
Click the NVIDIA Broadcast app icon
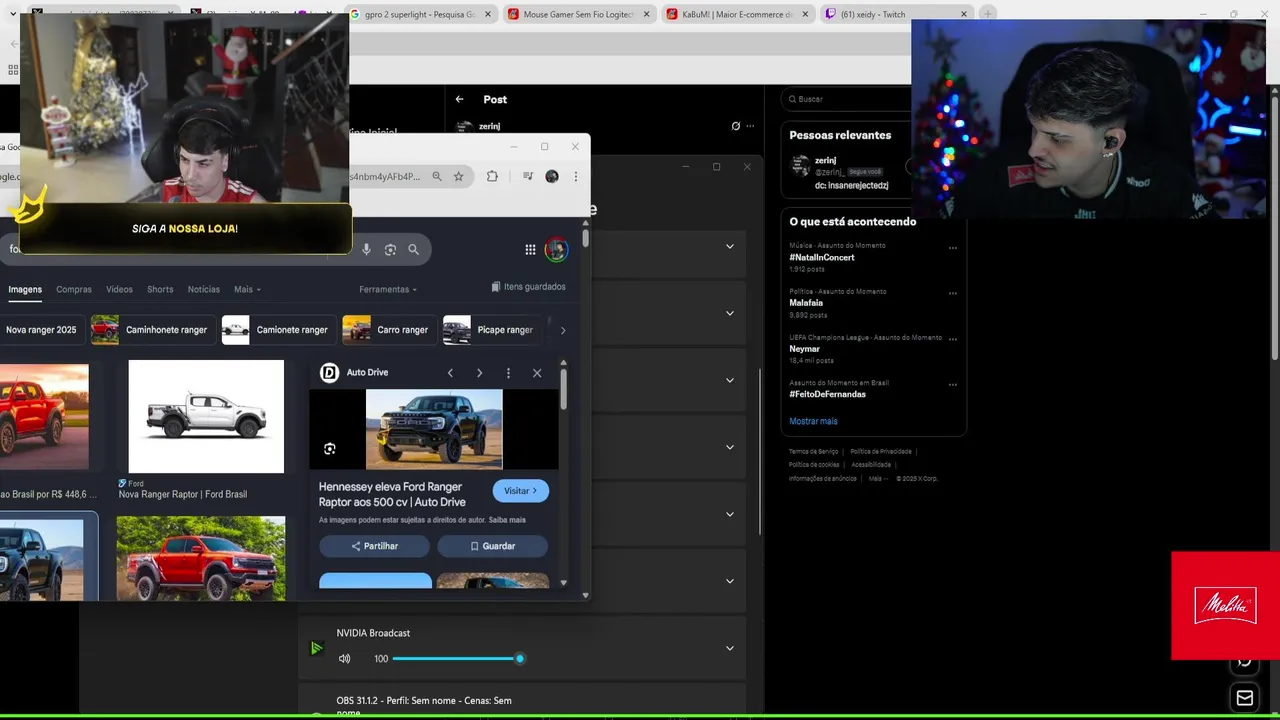tap(316, 648)
